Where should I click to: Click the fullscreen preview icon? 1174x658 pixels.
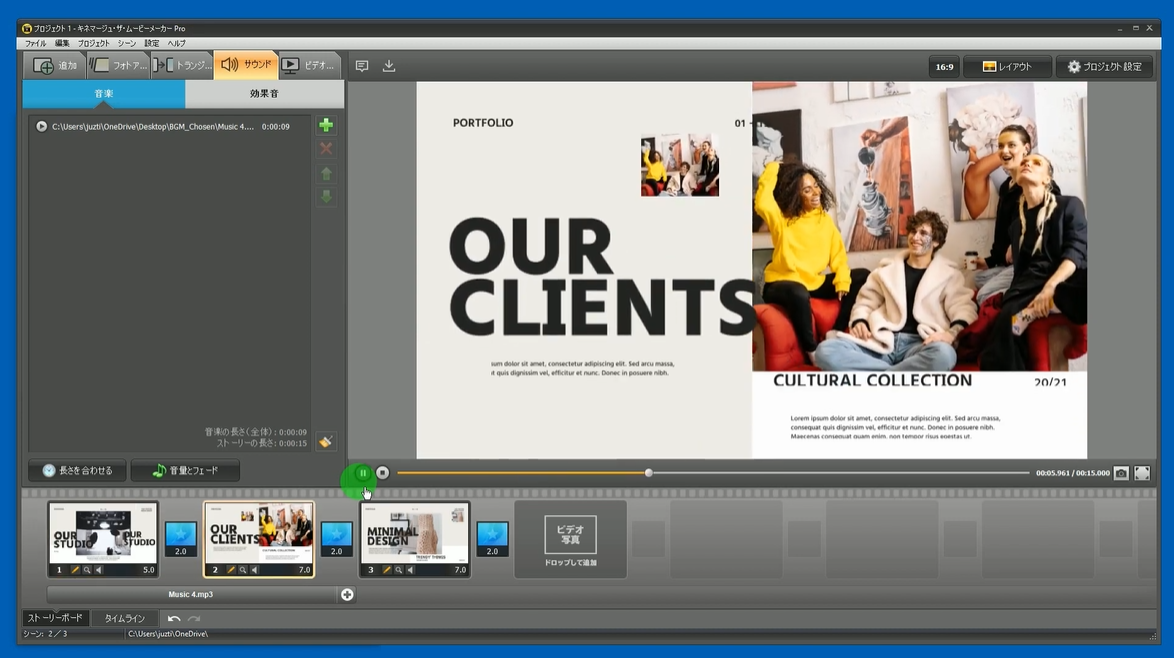tap(1142, 473)
